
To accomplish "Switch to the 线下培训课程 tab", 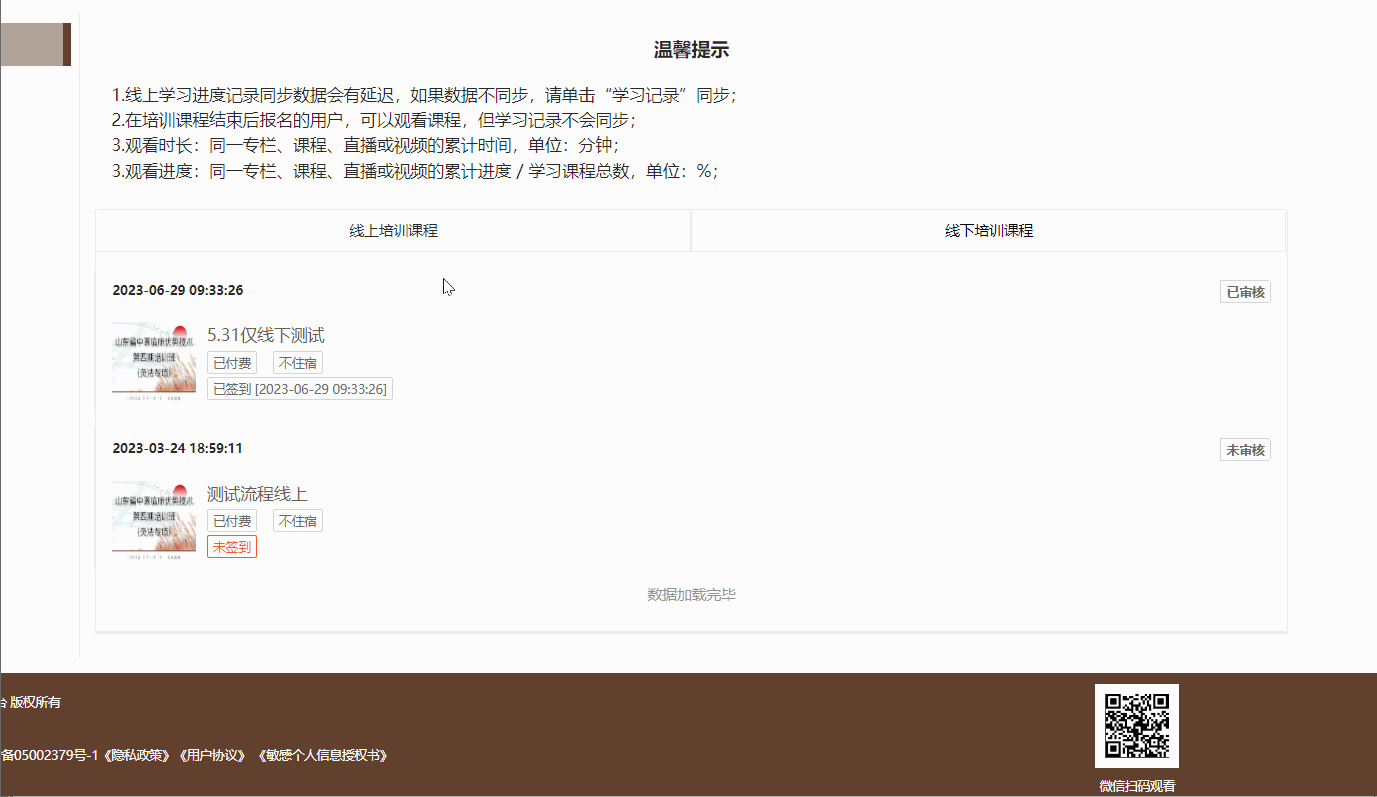I will click(988, 230).
